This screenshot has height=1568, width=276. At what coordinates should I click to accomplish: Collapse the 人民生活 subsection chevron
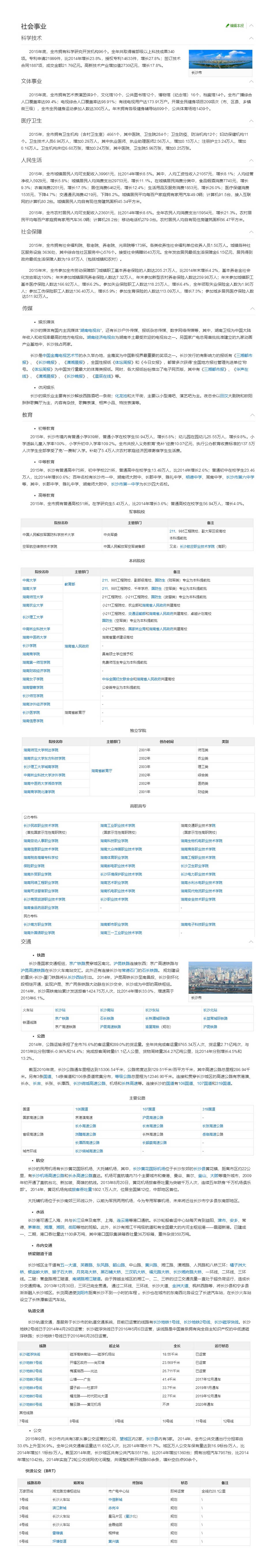[251, 160]
